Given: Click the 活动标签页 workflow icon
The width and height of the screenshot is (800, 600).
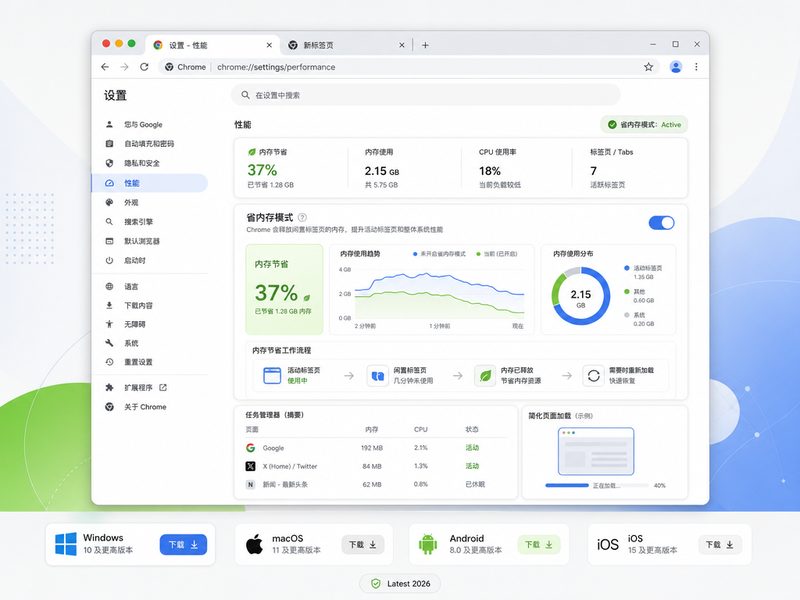Looking at the screenshot, I should (272, 376).
